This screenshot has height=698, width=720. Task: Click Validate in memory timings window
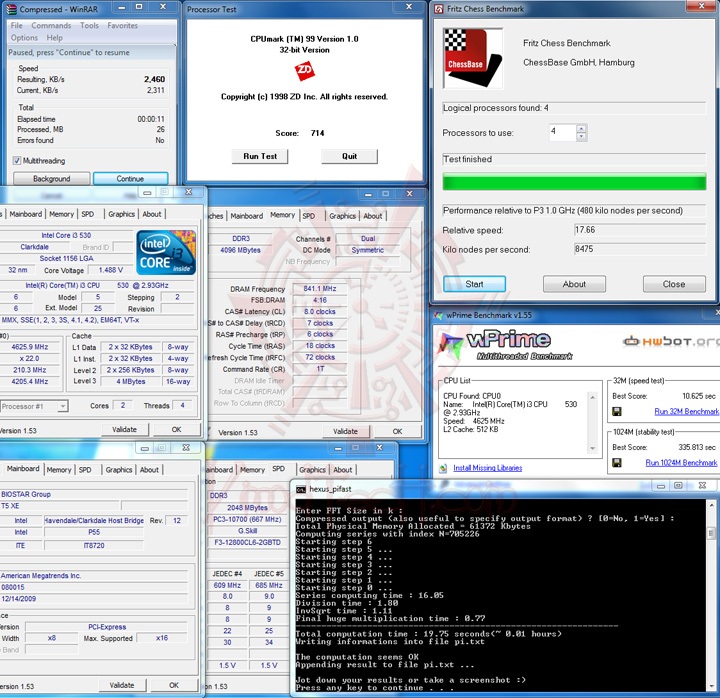tap(345, 431)
